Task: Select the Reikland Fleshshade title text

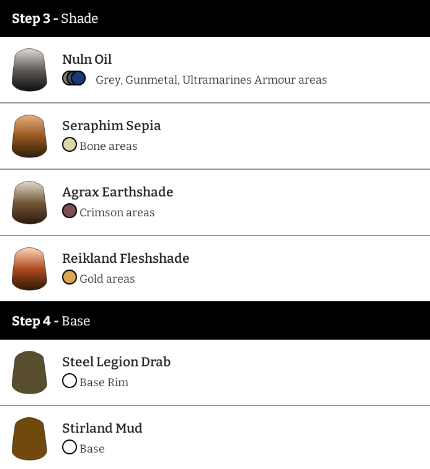Action: click(126, 258)
